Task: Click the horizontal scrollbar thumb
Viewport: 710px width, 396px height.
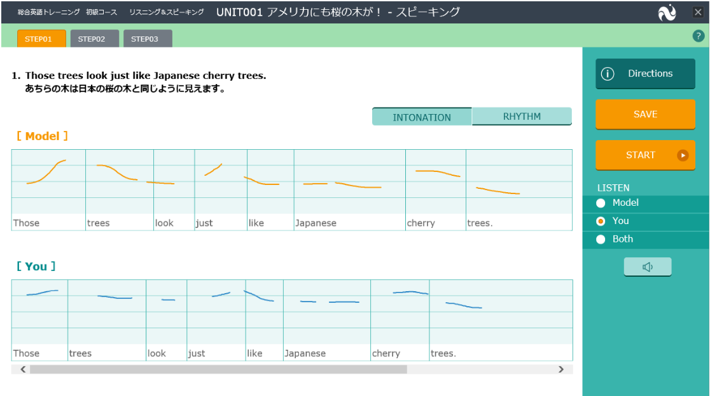Action: (x=218, y=369)
